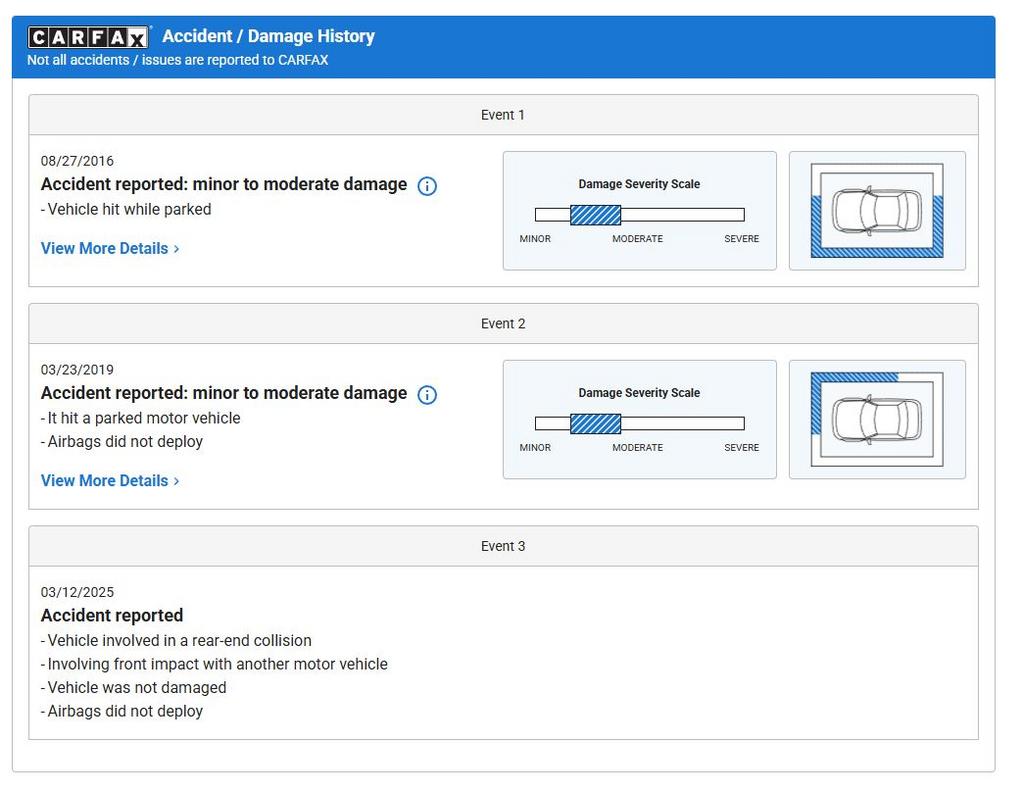Screen dimensions: 1024x793
Task: Click the shaded bar on Event 1's severity scale
Action: point(595,215)
